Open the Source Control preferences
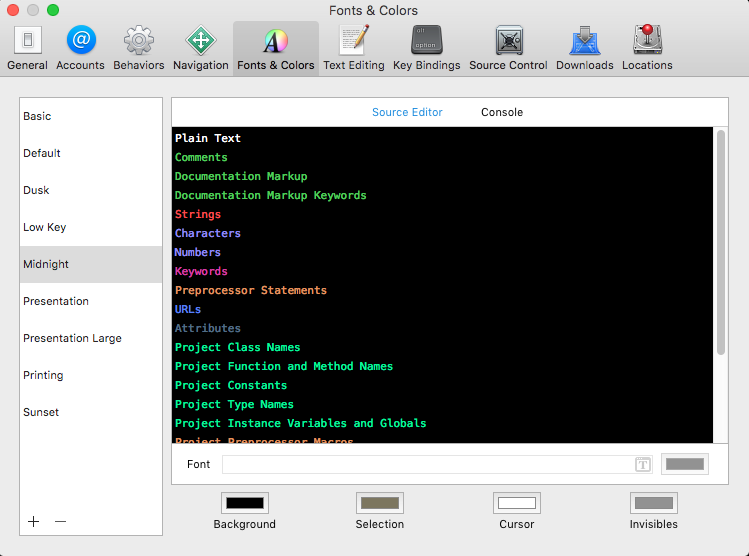This screenshot has width=749, height=556. [x=508, y=48]
